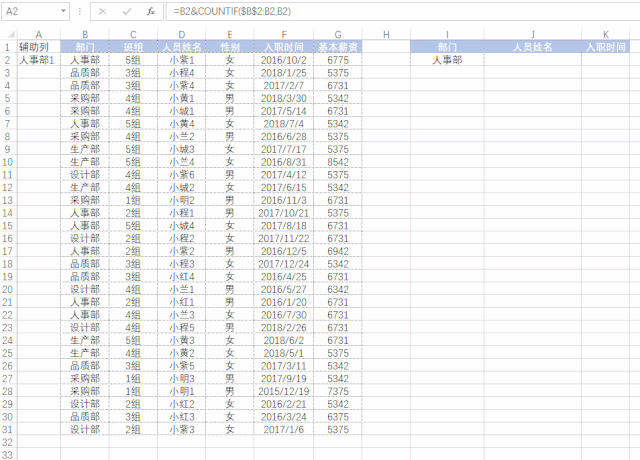Select column J header

coord(533,35)
